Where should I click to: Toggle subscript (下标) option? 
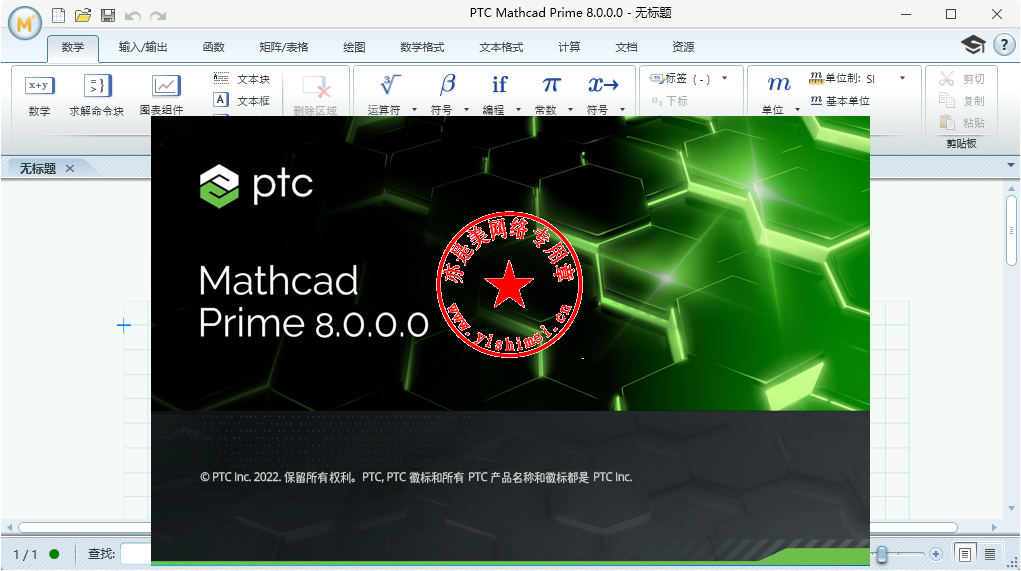click(669, 101)
